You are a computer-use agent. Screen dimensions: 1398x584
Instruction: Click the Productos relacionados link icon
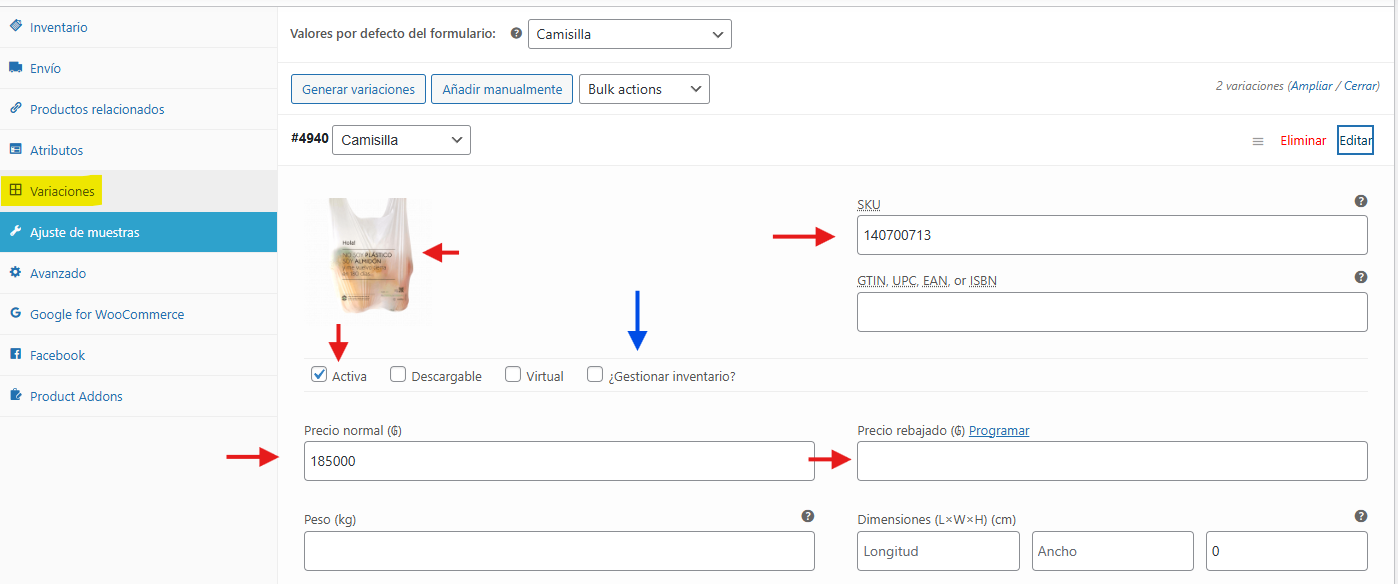coord(15,109)
